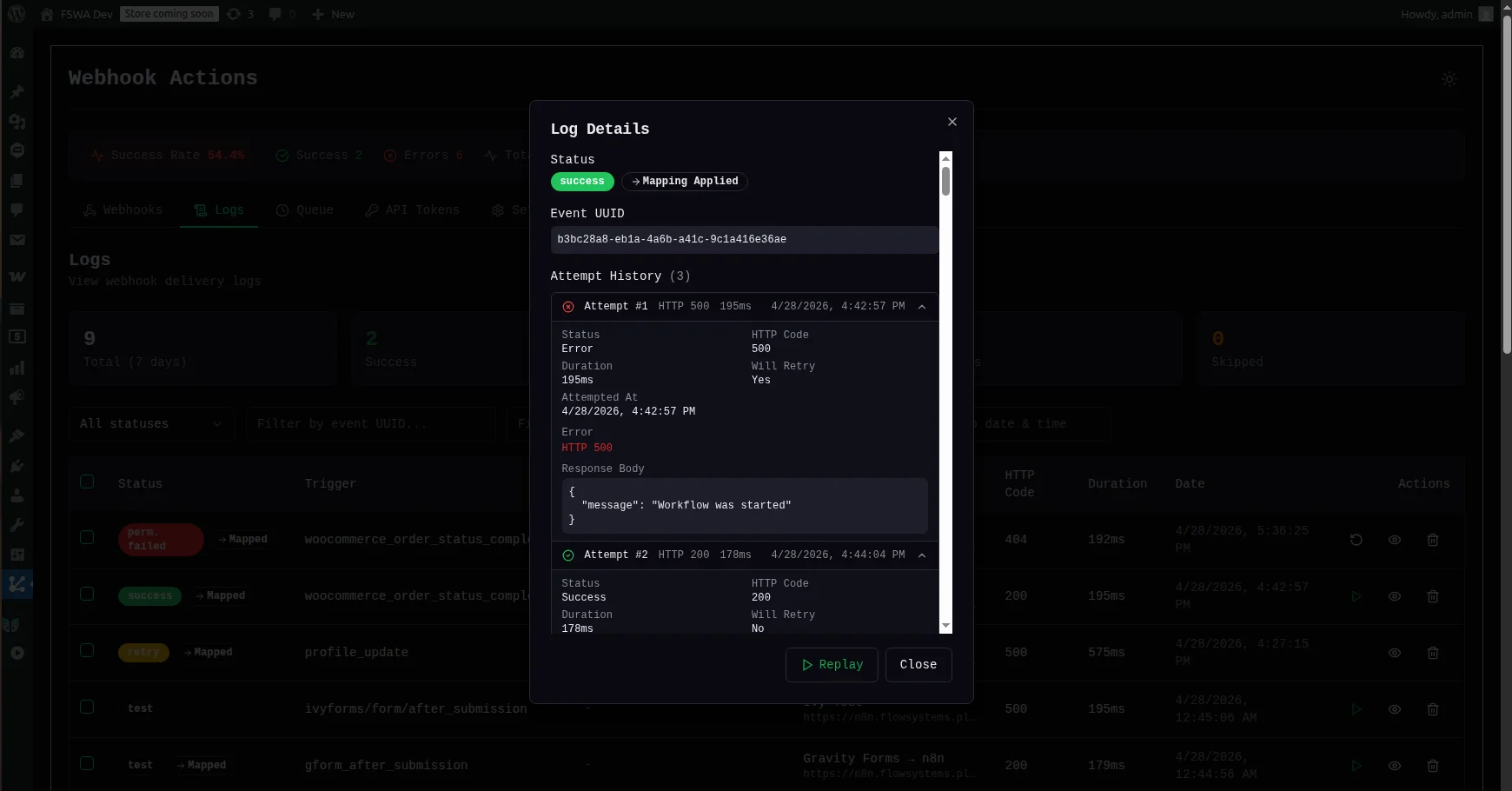Viewport: 1512px width, 791px height.
Task: Click the perm. failed status badge
Action: (x=160, y=540)
